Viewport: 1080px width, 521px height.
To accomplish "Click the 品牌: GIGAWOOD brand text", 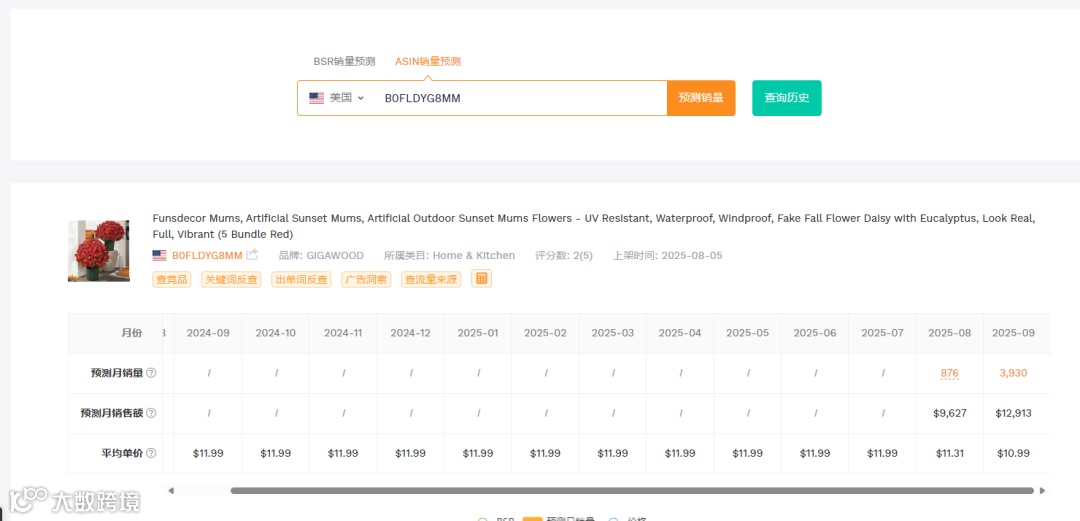I will point(321,255).
